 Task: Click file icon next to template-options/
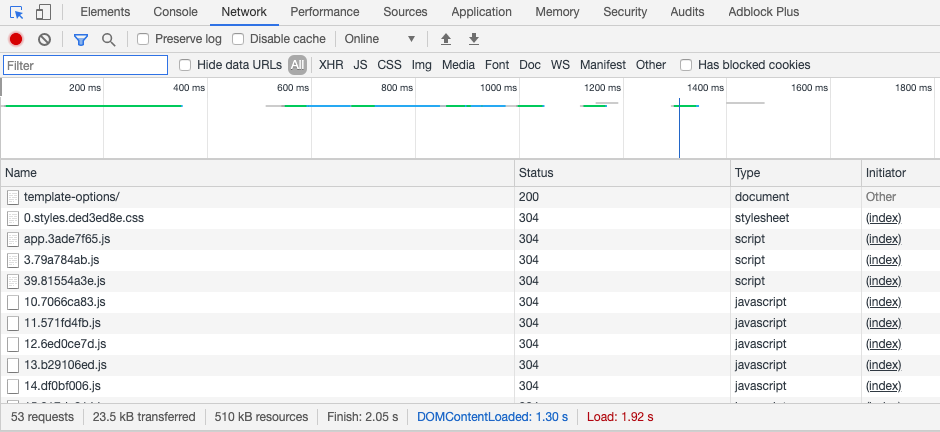pos(13,197)
